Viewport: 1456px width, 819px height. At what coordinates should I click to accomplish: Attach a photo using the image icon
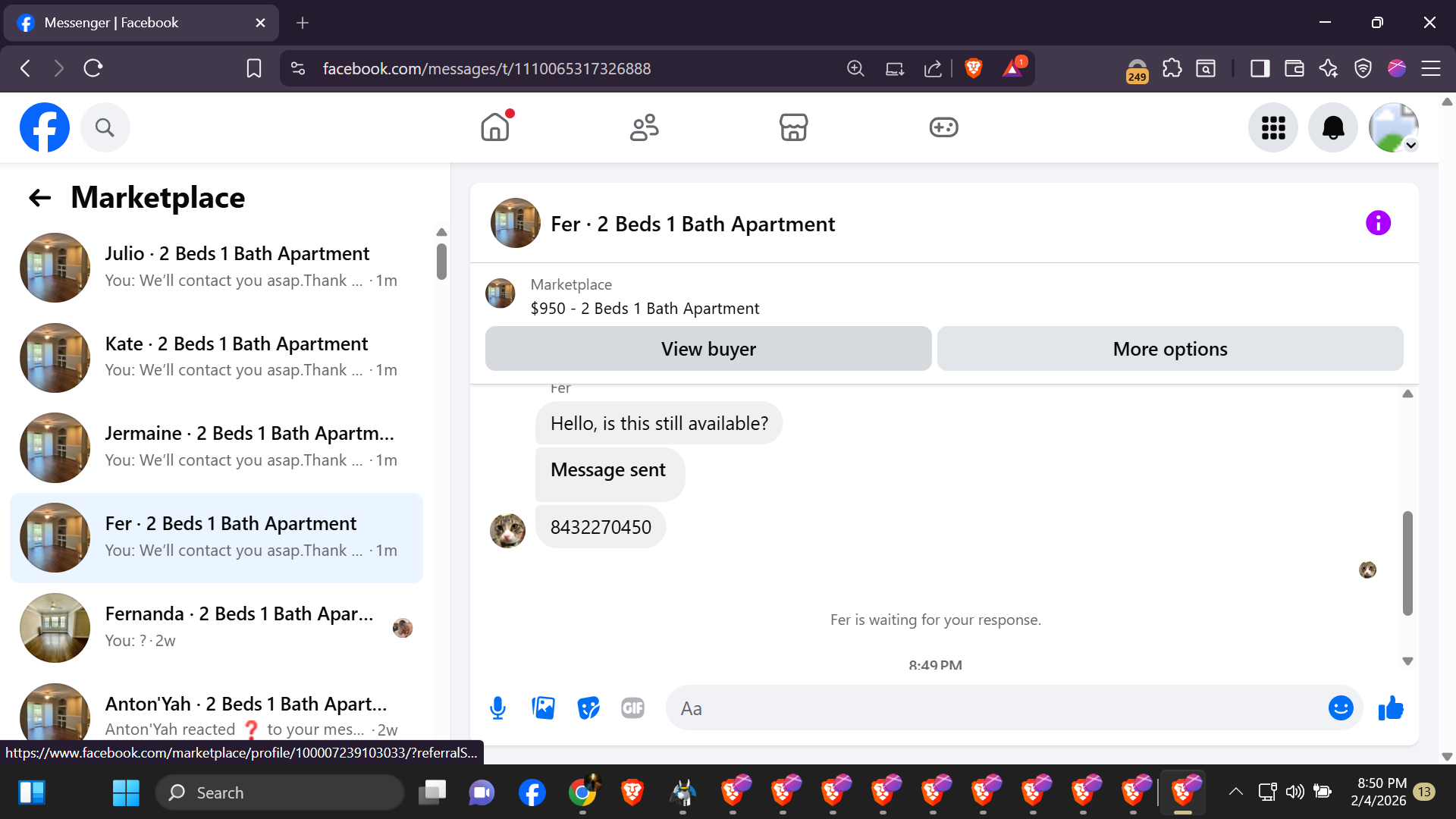[543, 708]
